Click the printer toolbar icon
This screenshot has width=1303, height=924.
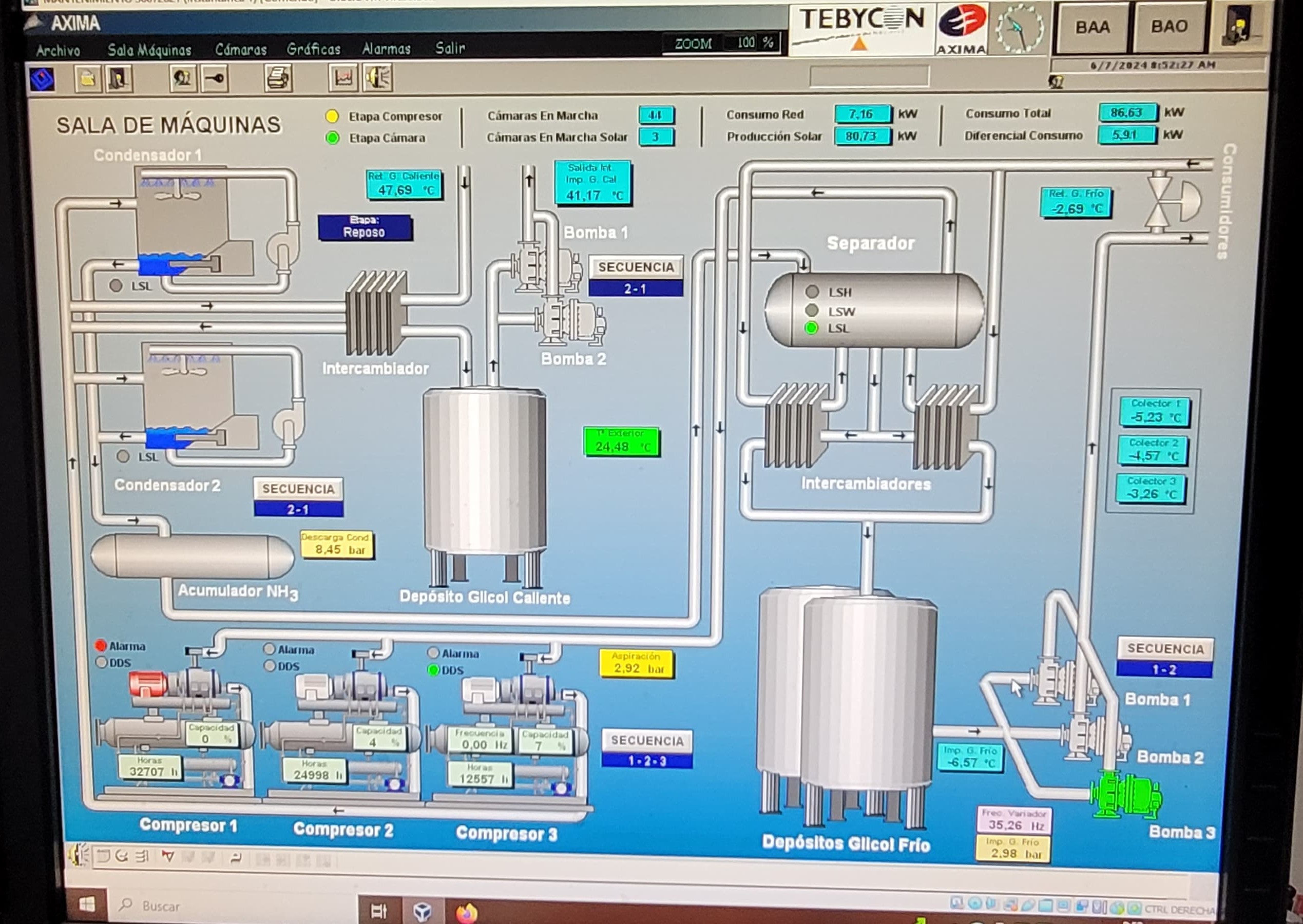coord(278,78)
